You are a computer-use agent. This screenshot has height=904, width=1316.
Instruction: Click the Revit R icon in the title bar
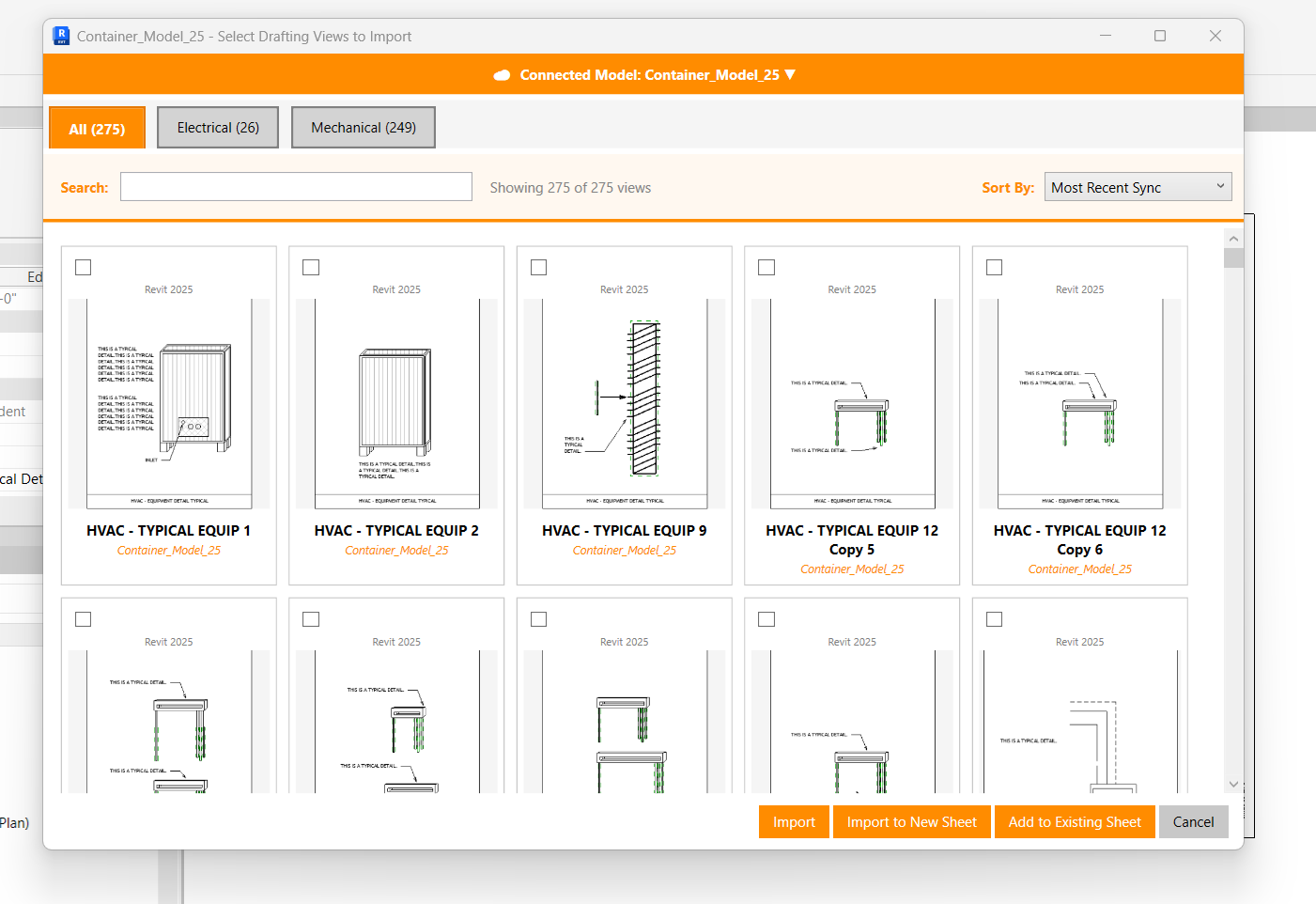tap(60, 35)
